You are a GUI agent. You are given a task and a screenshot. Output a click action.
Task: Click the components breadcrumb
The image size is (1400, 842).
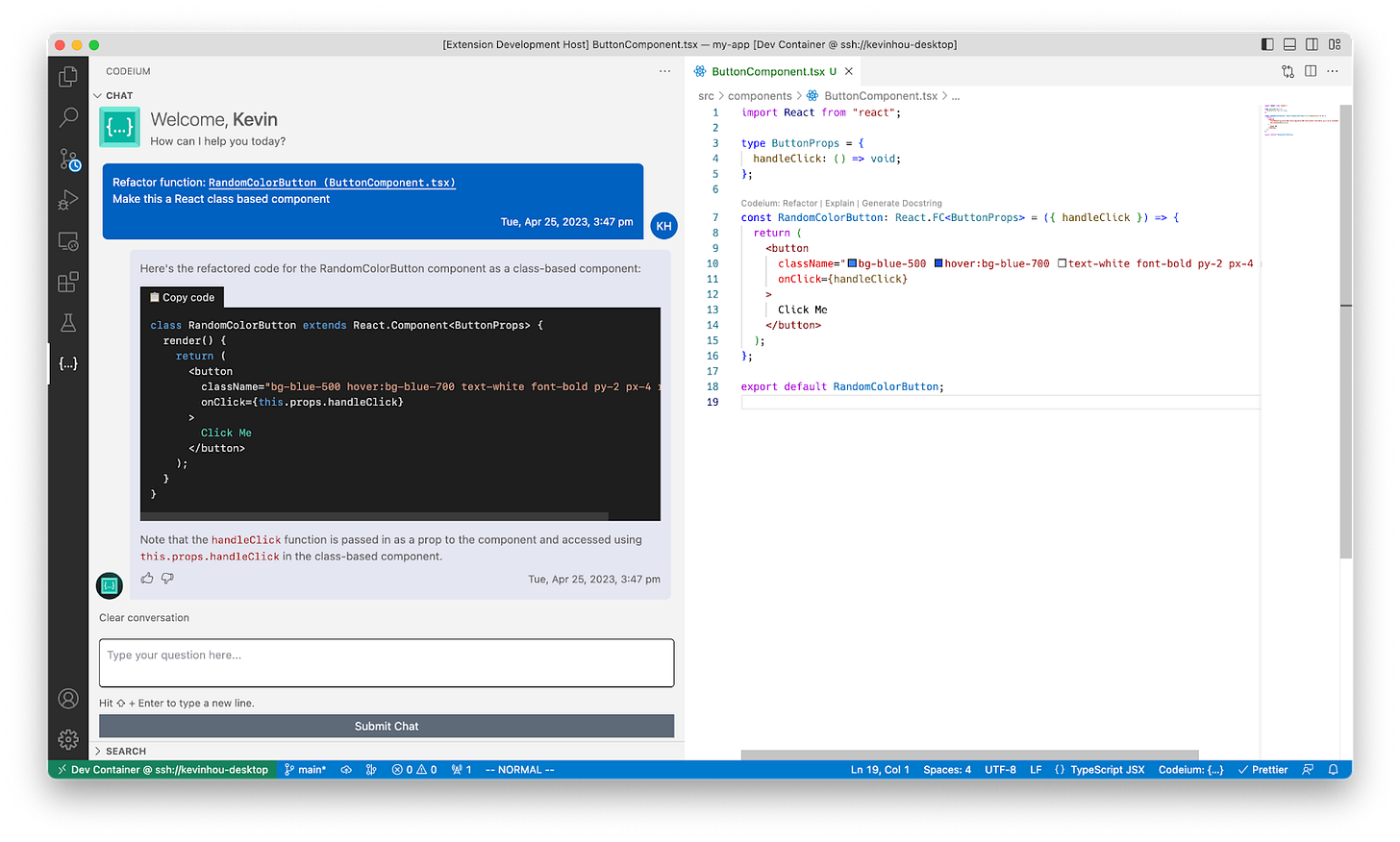point(760,96)
